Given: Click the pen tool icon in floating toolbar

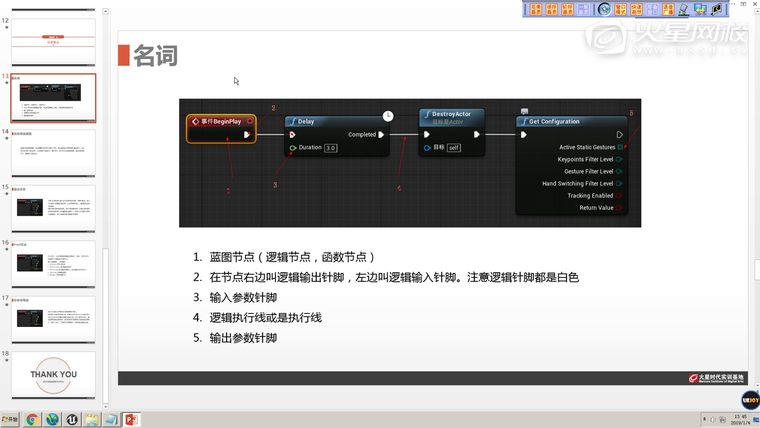Looking at the screenshot, I should pos(684,9).
